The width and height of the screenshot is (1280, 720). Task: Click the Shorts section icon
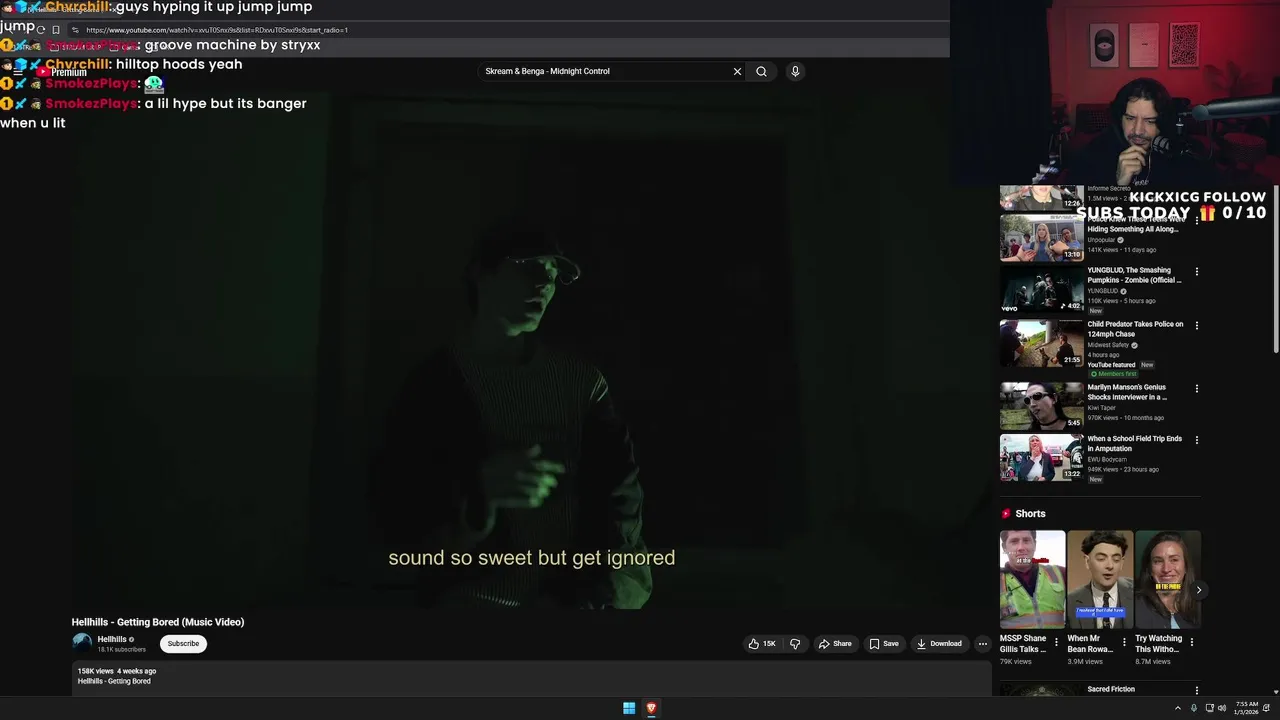[1006, 514]
